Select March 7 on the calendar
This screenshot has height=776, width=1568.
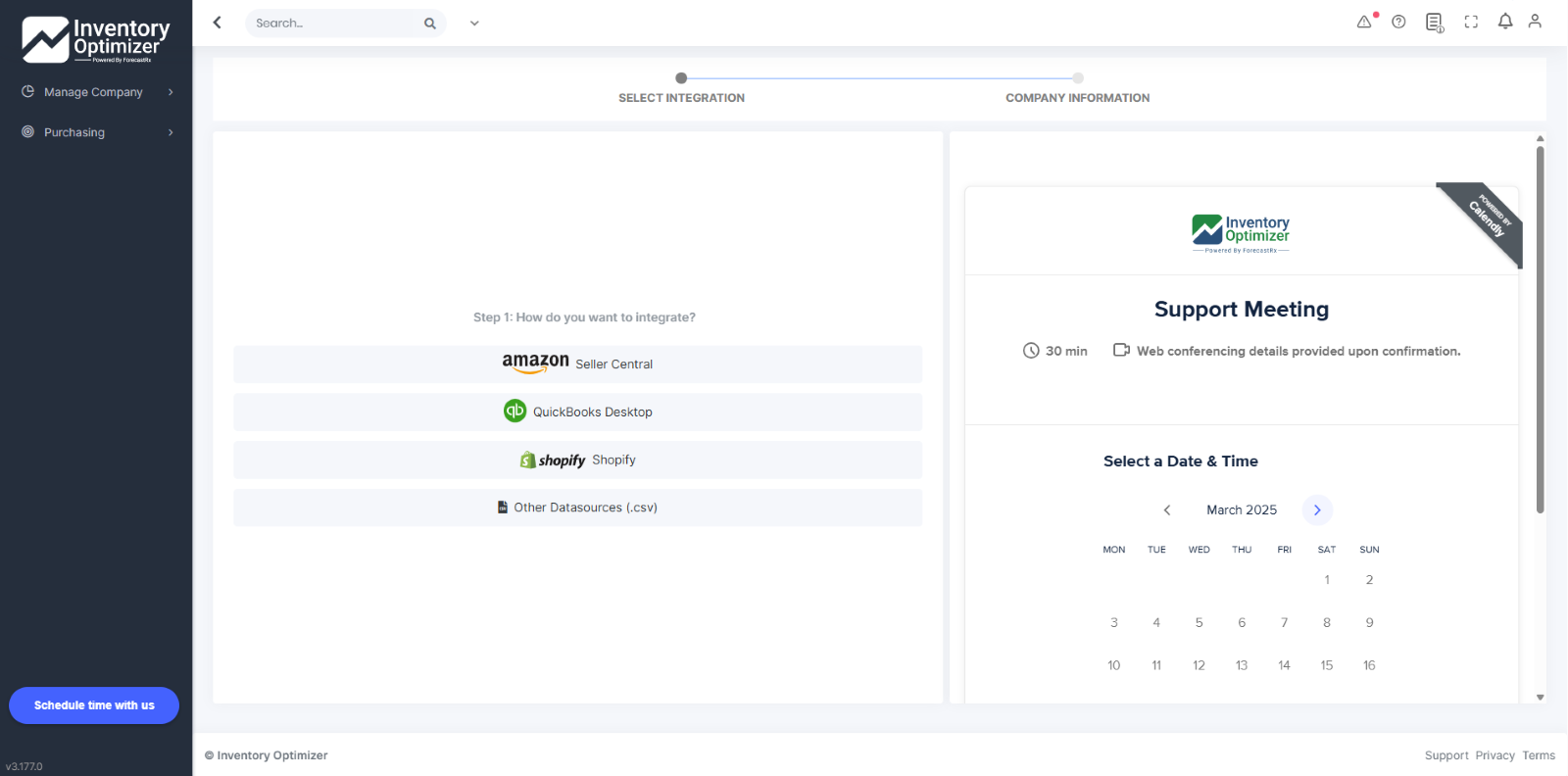coord(1284,622)
